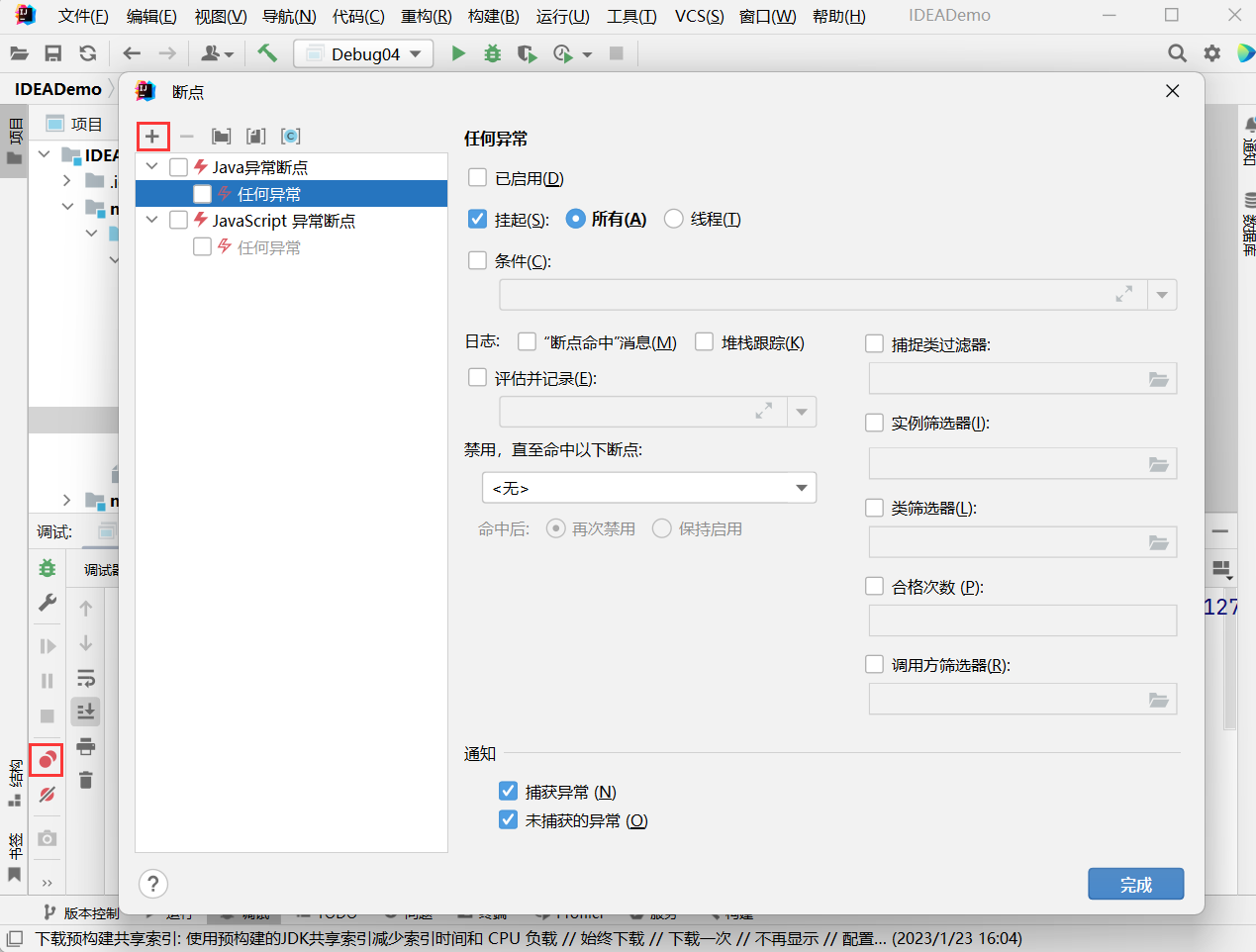
Task: Open Search Everywhere magnifier icon
Action: tap(1177, 53)
